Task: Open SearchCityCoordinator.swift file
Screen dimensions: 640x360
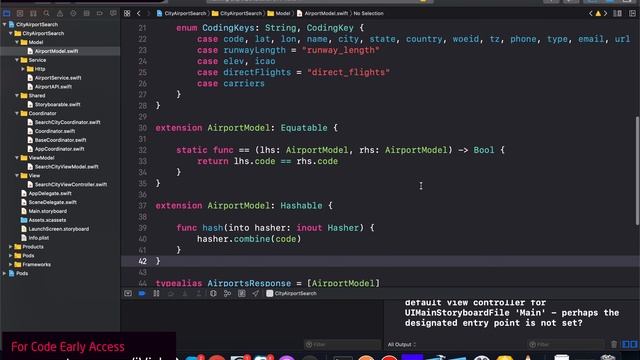Action: [67, 122]
